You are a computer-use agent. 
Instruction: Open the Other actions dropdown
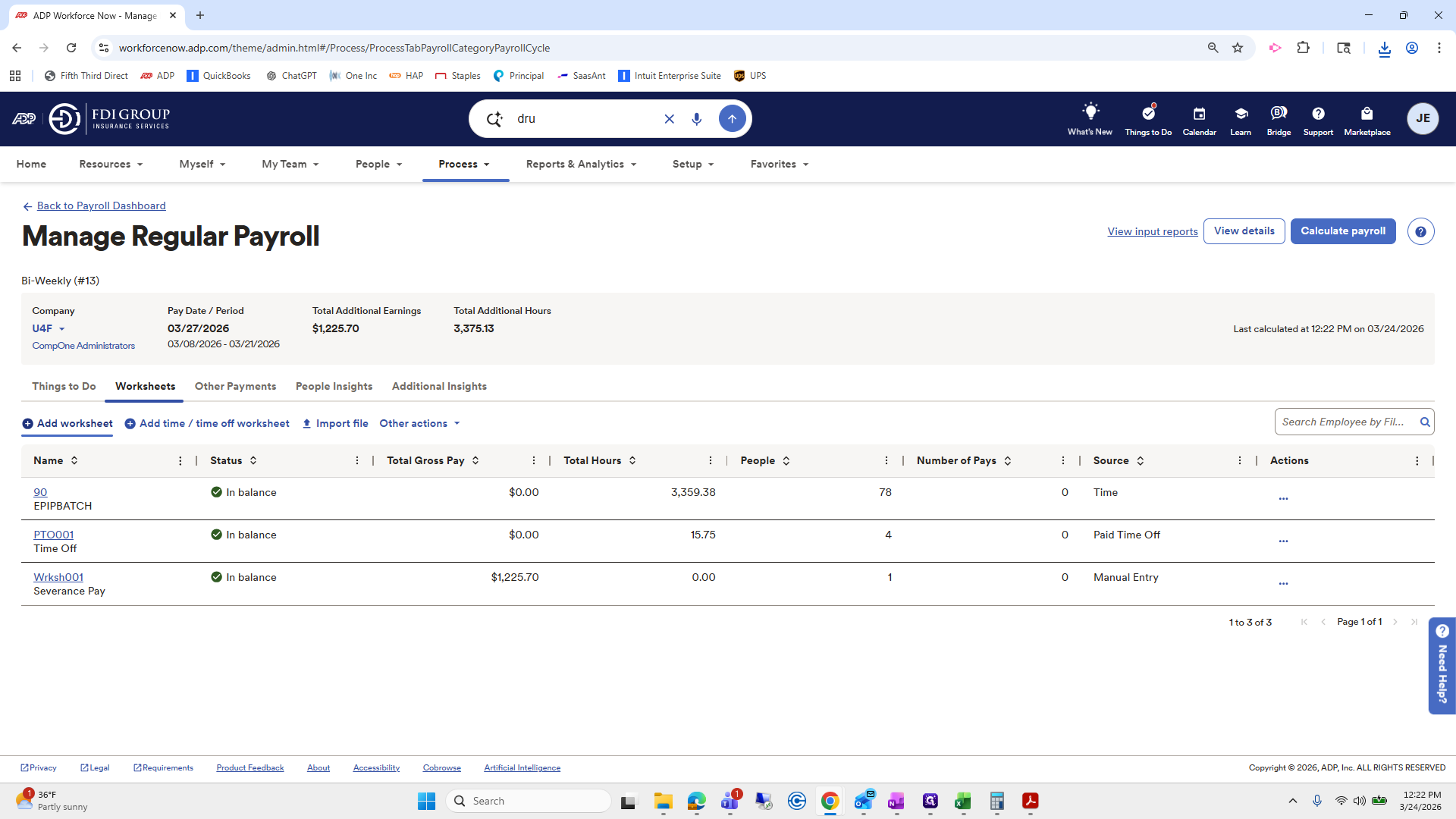(x=419, y=423)
